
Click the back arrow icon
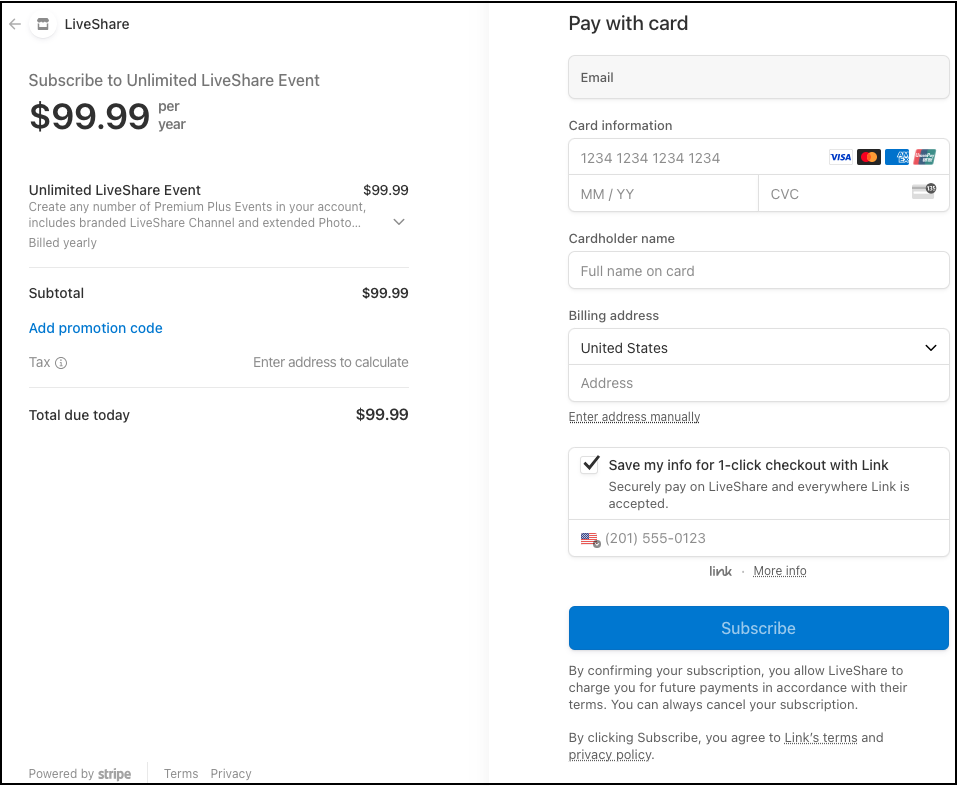15,24
